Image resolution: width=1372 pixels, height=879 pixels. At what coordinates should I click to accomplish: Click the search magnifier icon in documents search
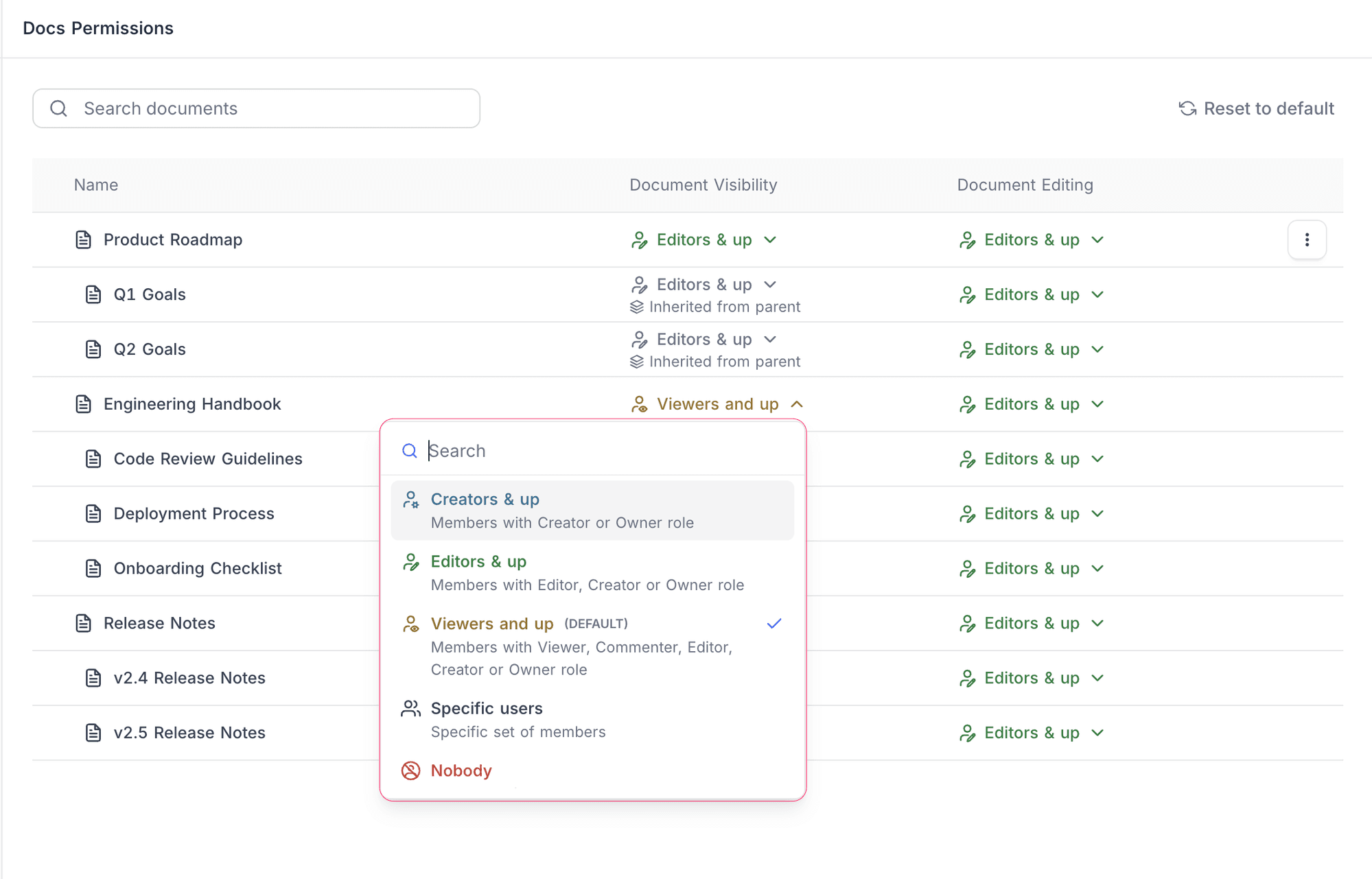coord(59,108)
